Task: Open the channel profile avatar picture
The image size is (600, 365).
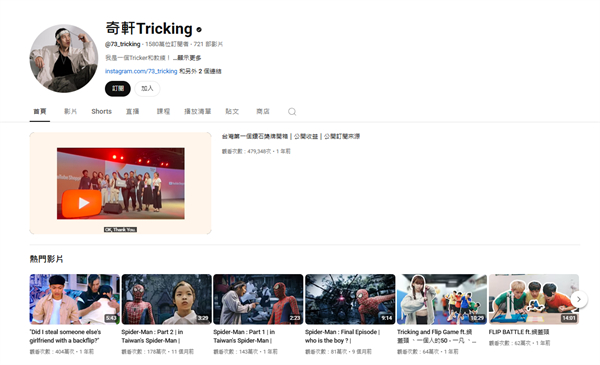Action: point(64,59)
